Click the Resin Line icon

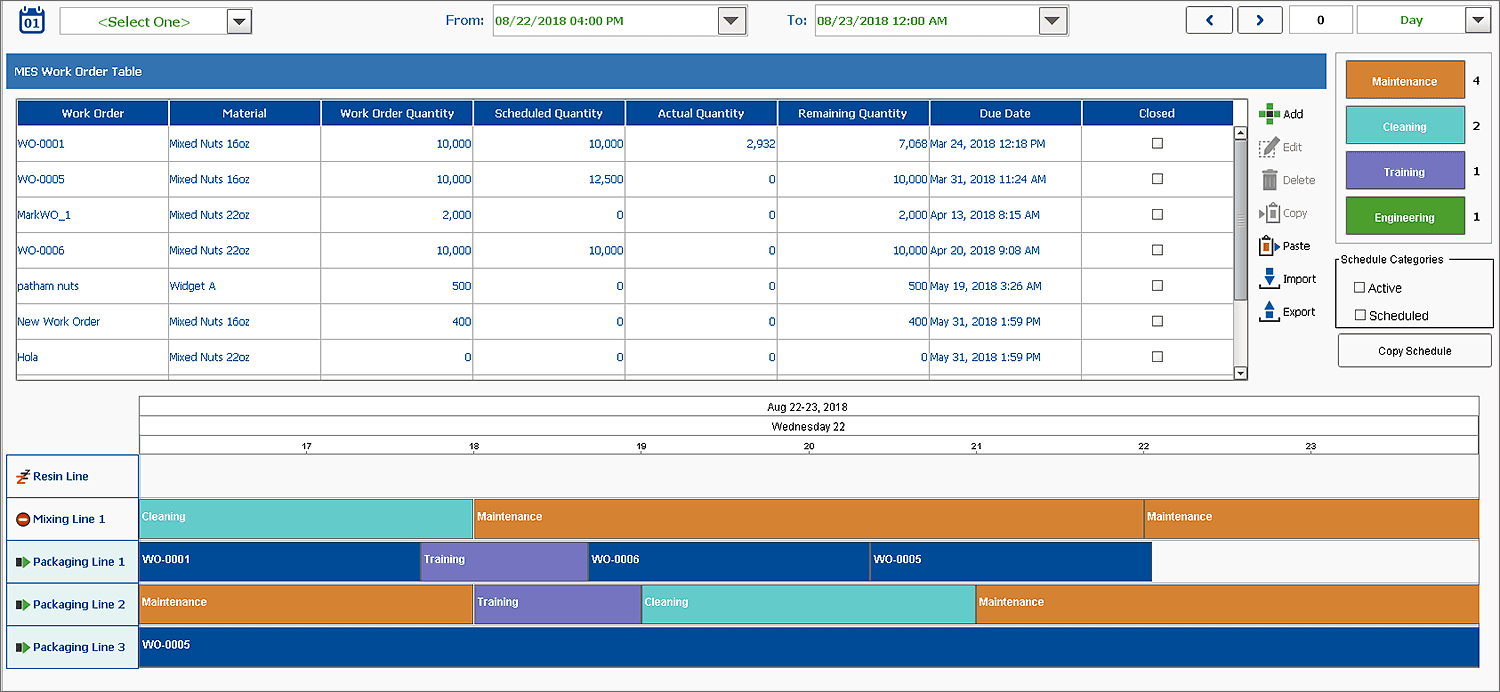[23, 476]
